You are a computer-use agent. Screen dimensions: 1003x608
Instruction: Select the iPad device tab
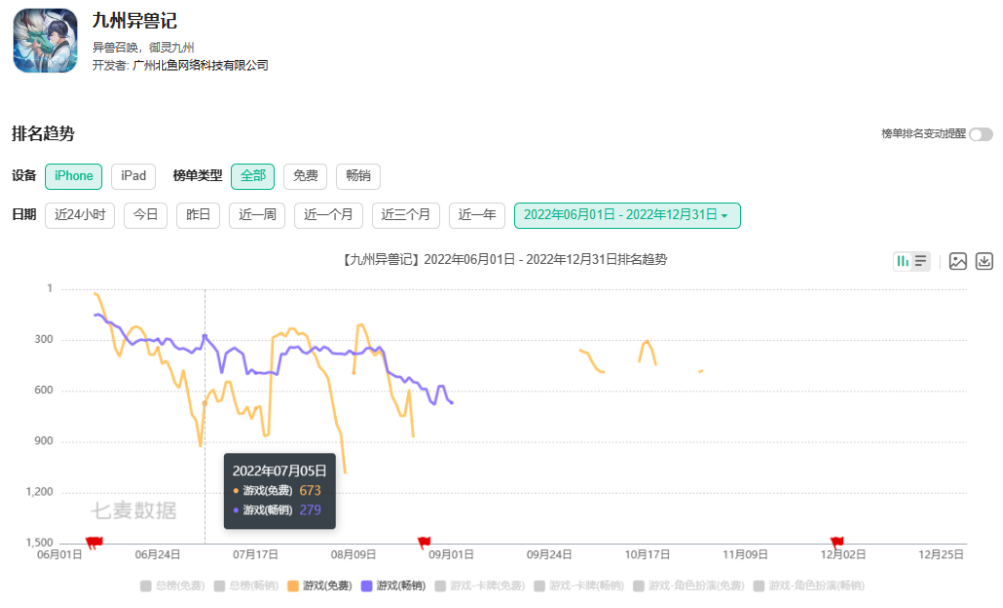tap(133, 176)
